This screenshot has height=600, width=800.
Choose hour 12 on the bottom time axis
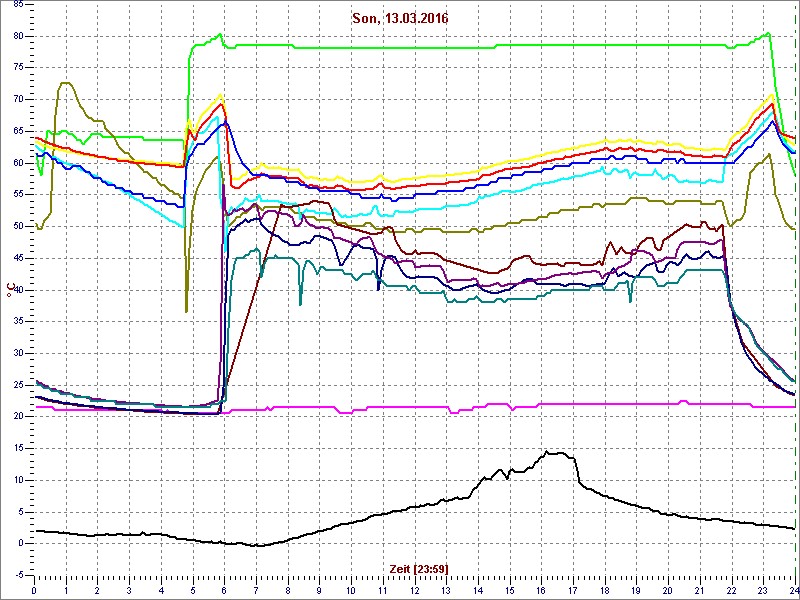[414, 591]
